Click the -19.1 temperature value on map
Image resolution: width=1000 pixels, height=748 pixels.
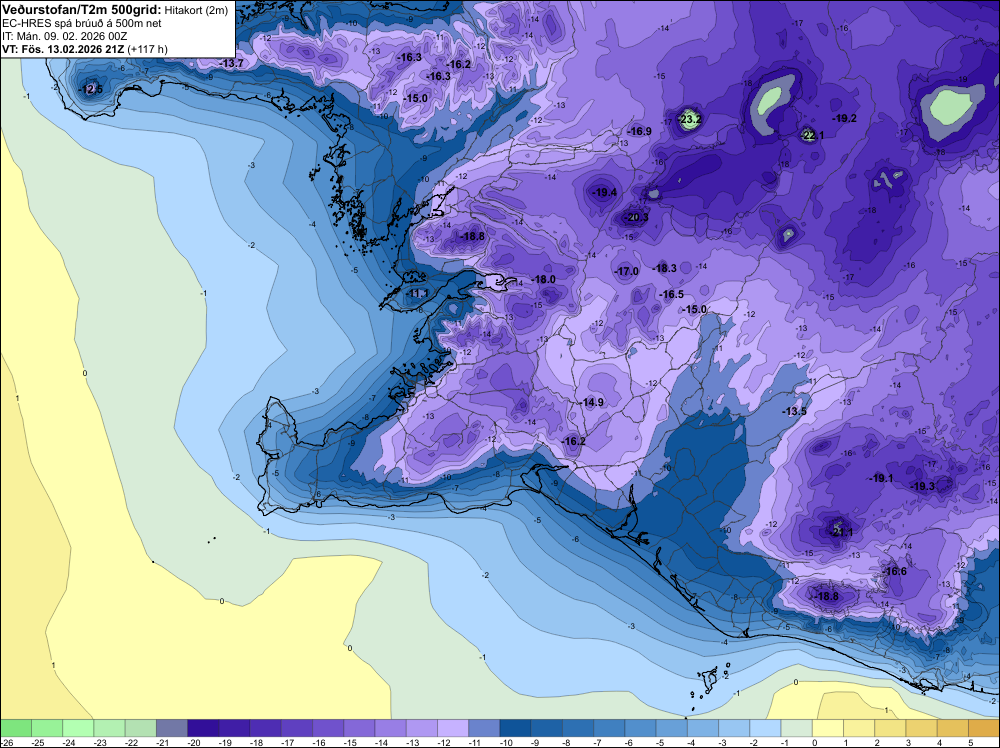click(881, 478)
